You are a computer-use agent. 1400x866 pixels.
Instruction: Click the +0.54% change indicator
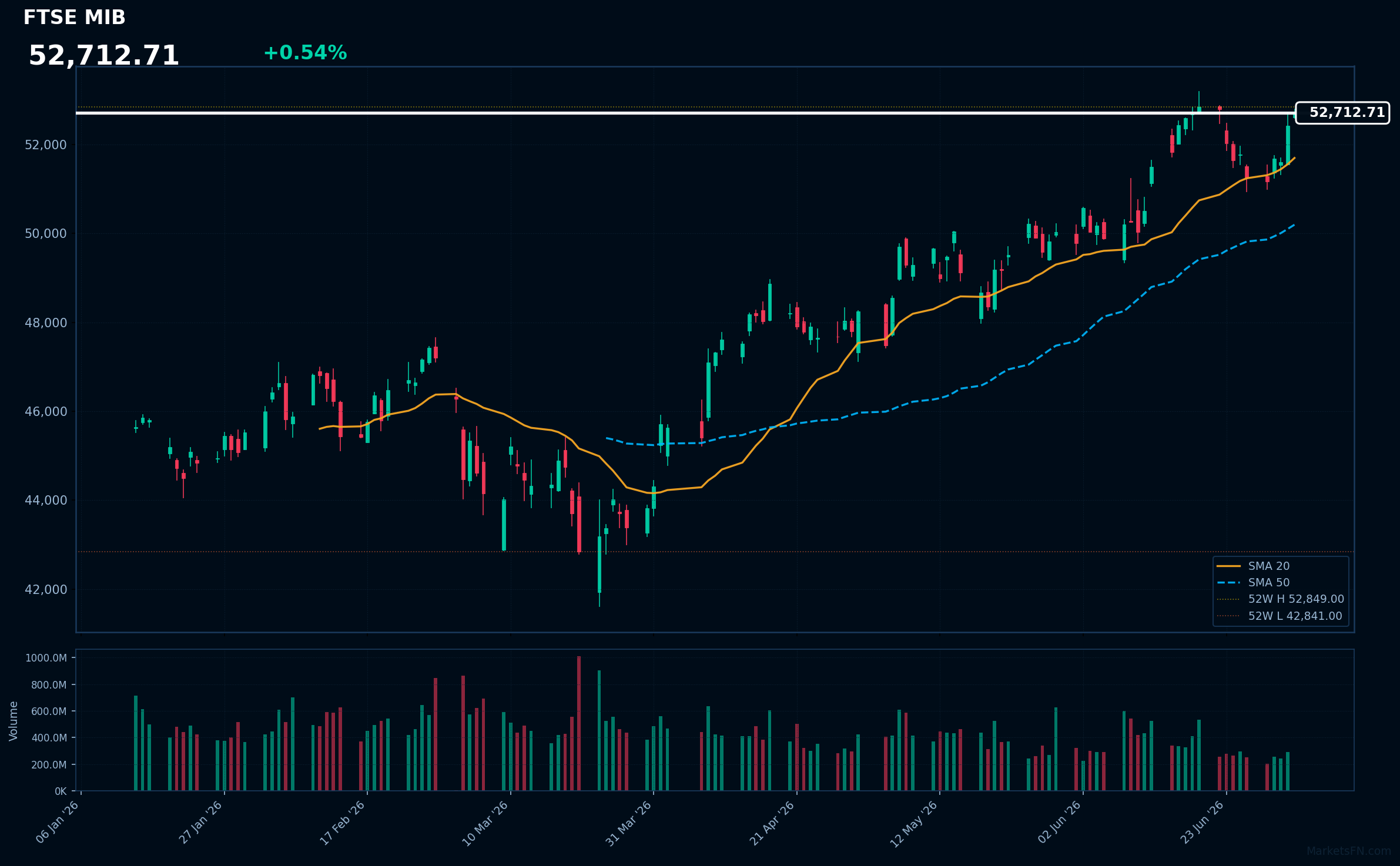coord(305,53)
